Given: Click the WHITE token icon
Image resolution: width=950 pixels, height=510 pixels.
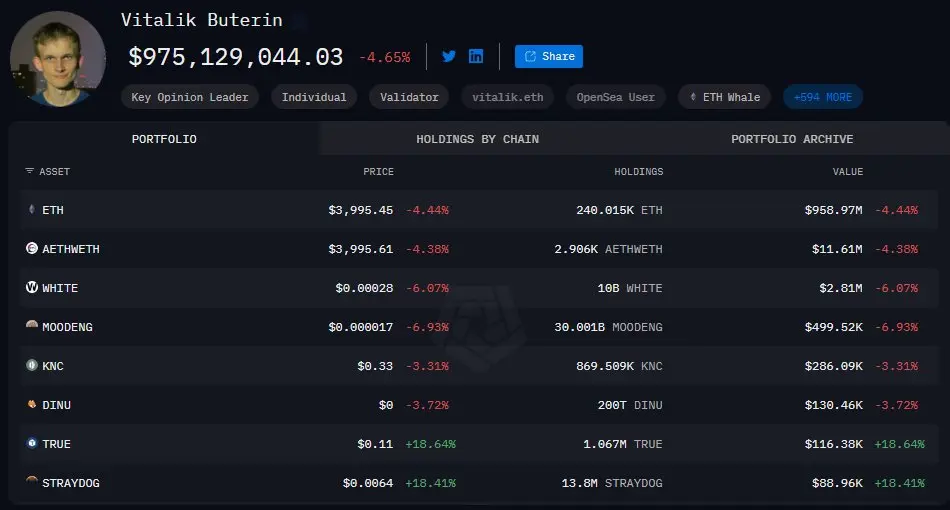Looking at the screenshot, I should coord(32,287).
